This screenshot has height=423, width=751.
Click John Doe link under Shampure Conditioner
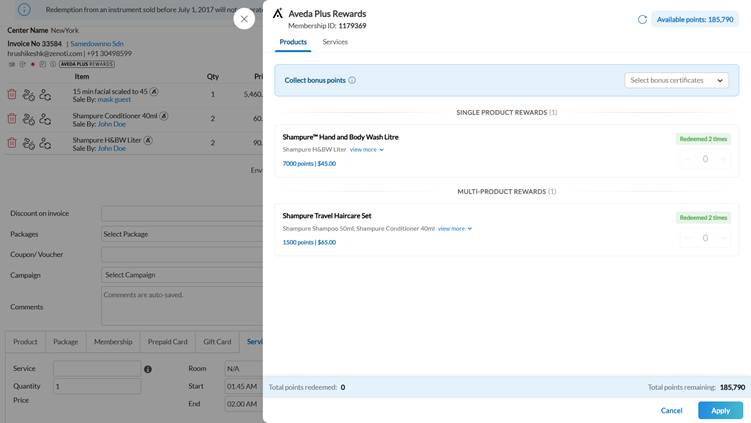(x=112, y=124)
